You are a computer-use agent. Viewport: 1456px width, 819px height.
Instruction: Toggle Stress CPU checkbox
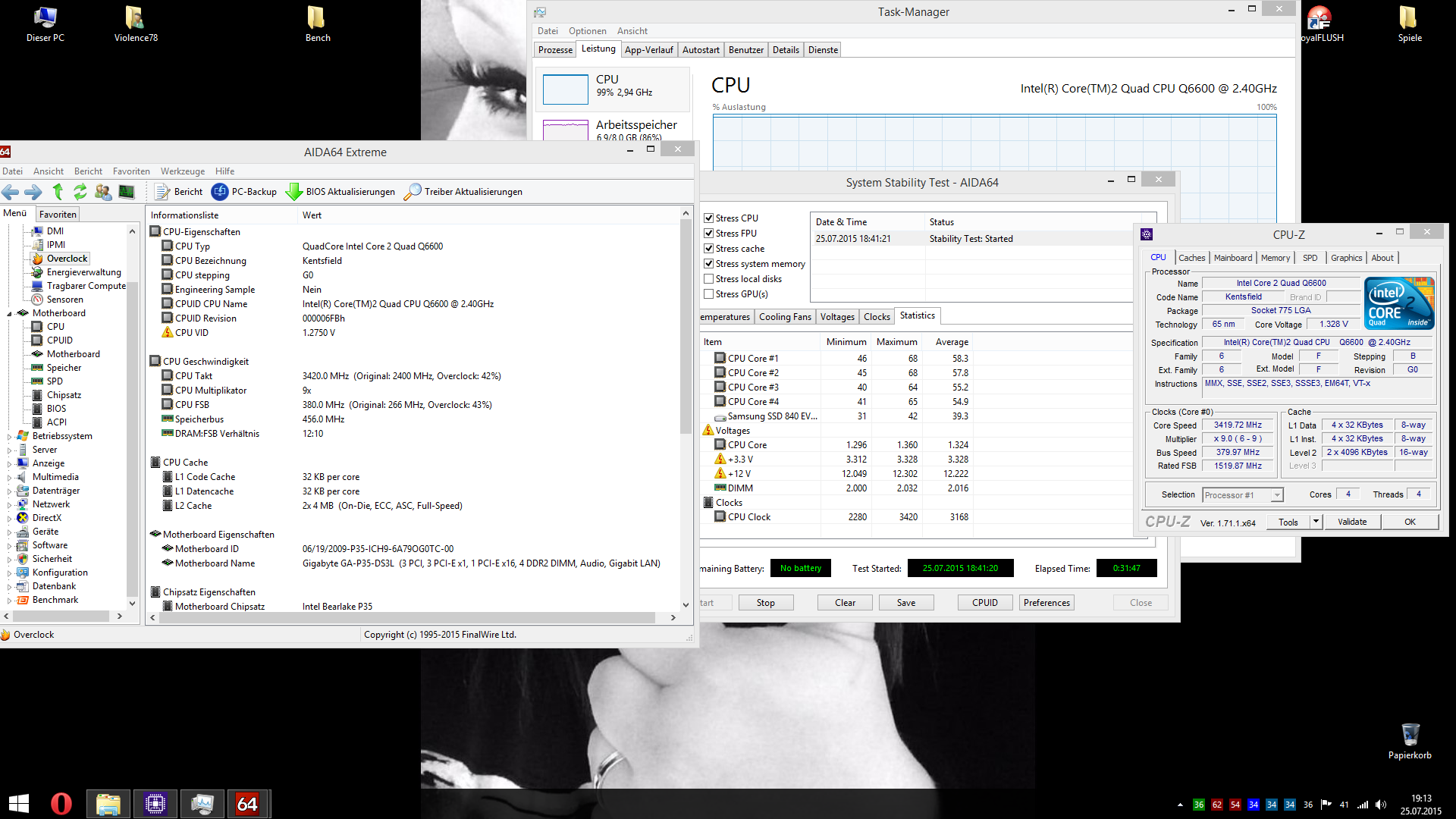tap(709, 218)
